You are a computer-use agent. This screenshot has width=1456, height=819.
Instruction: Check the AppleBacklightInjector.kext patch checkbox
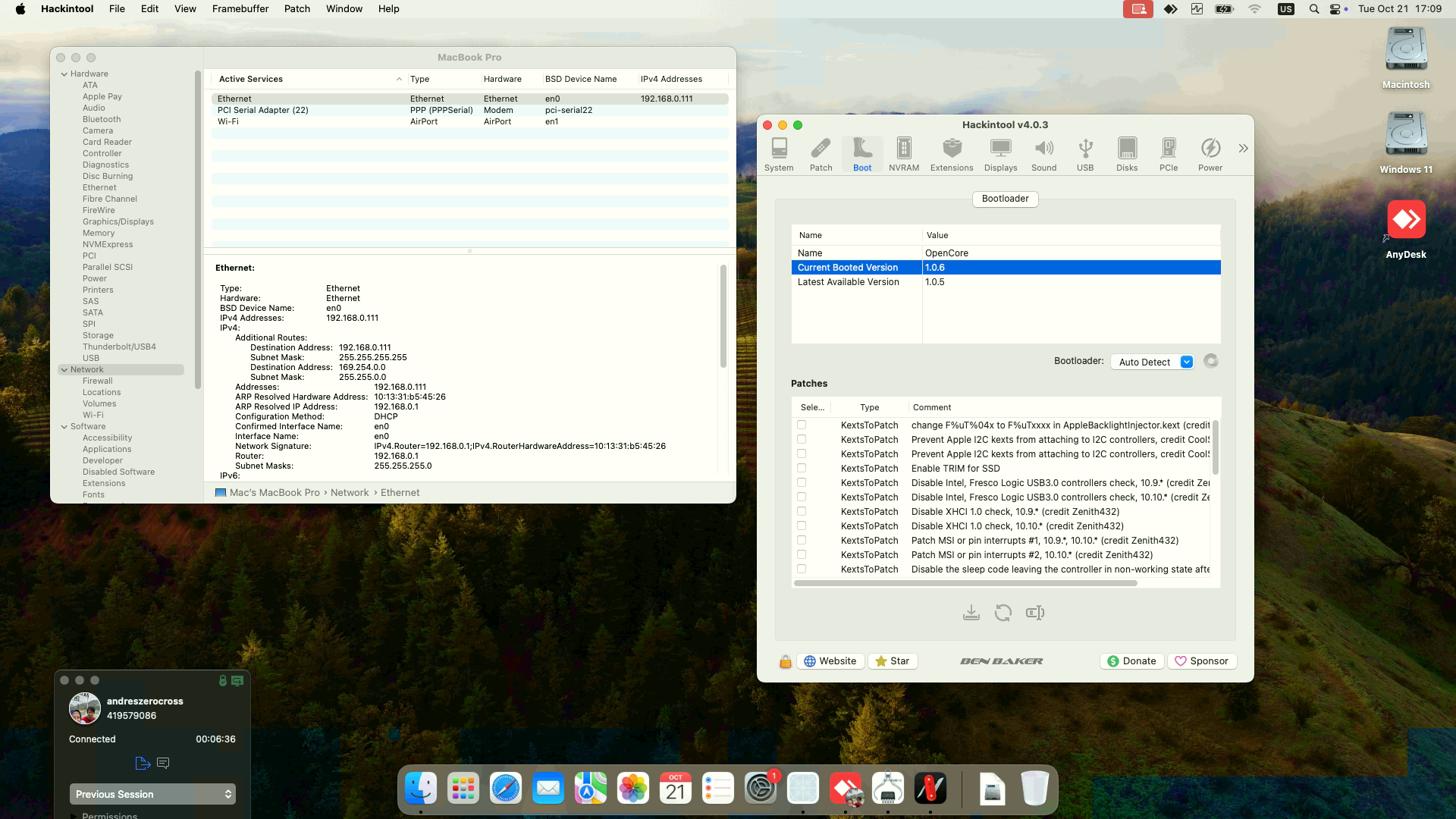click(x=802, y=425)
